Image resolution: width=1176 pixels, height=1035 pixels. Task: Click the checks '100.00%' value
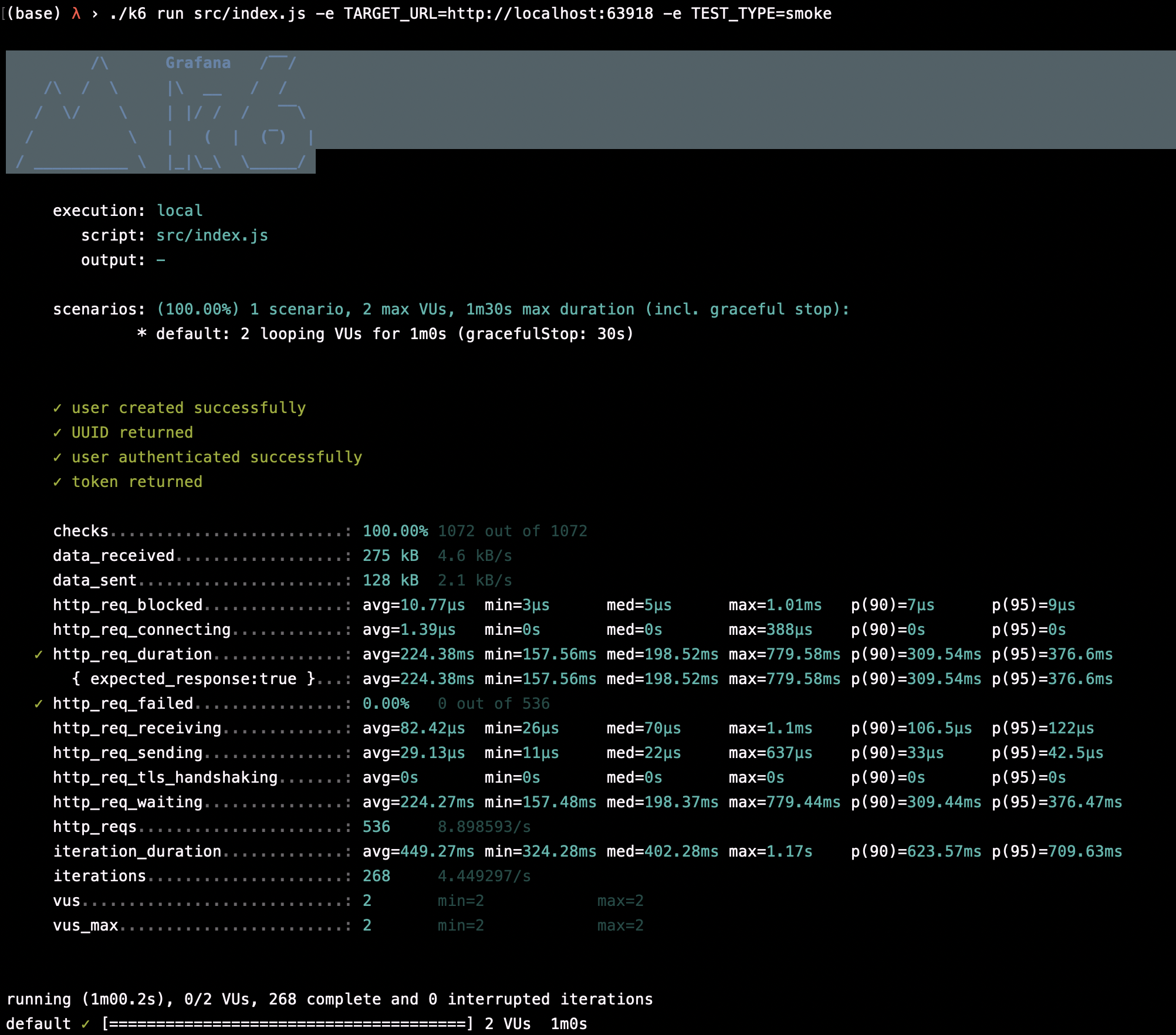396,531
